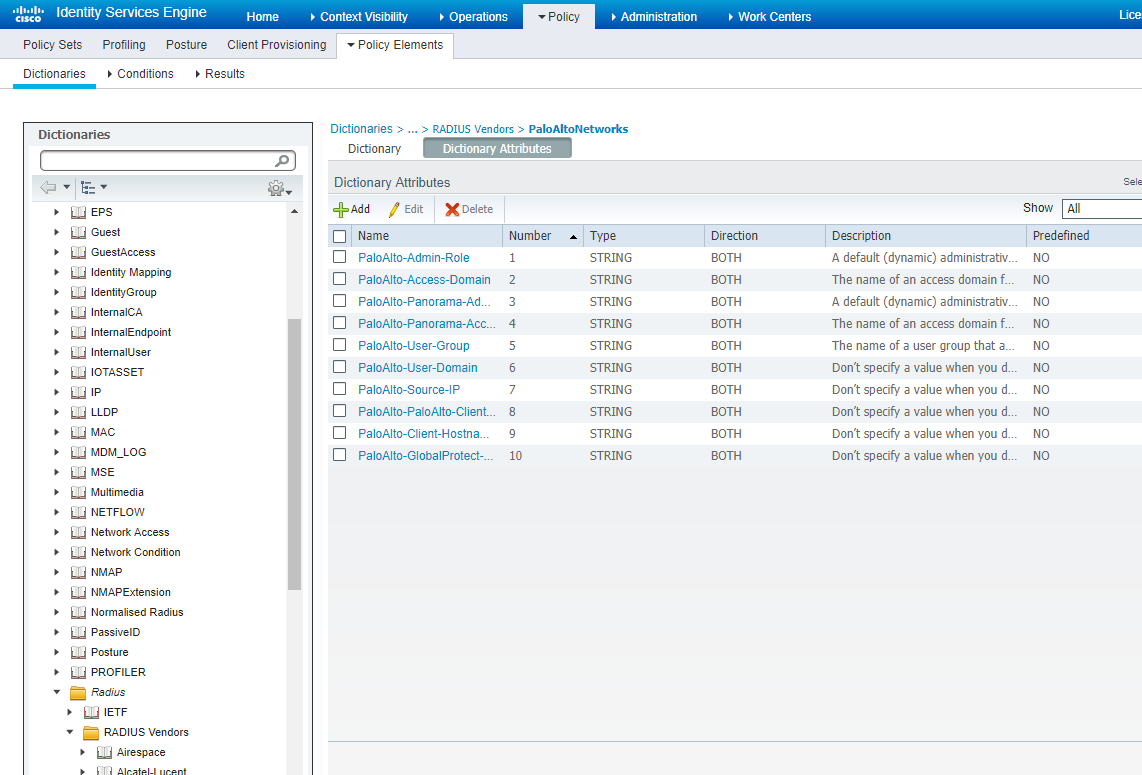Open the dropdown arrow beside back button
The width and height of the screenshot is (1142, 775).
[x=66, y=187]
